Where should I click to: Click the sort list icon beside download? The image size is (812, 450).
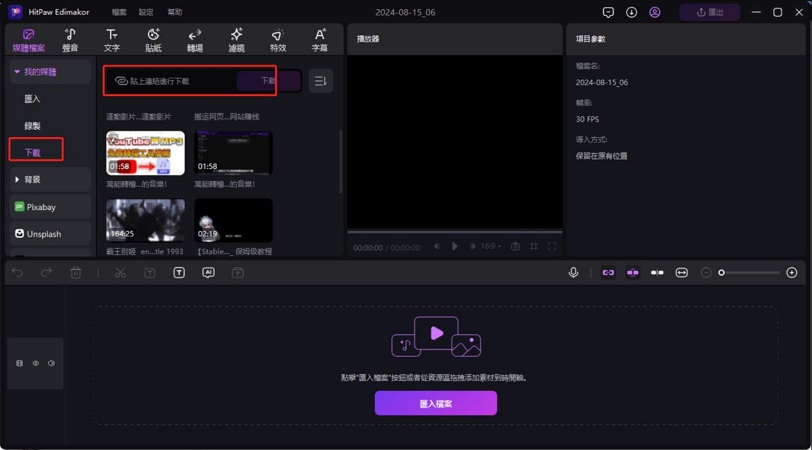click(321, 81)
